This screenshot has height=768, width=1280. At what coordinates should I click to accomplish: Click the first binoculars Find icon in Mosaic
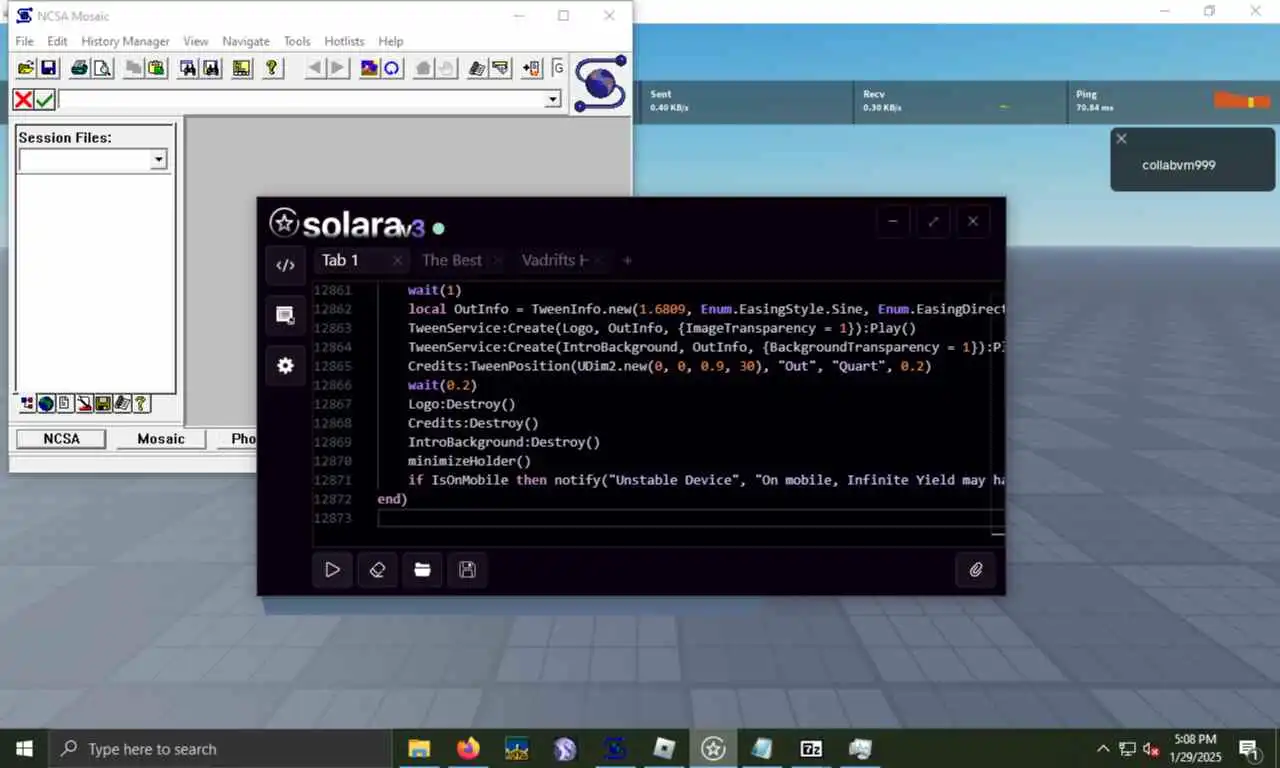click(x=188, y=68)
